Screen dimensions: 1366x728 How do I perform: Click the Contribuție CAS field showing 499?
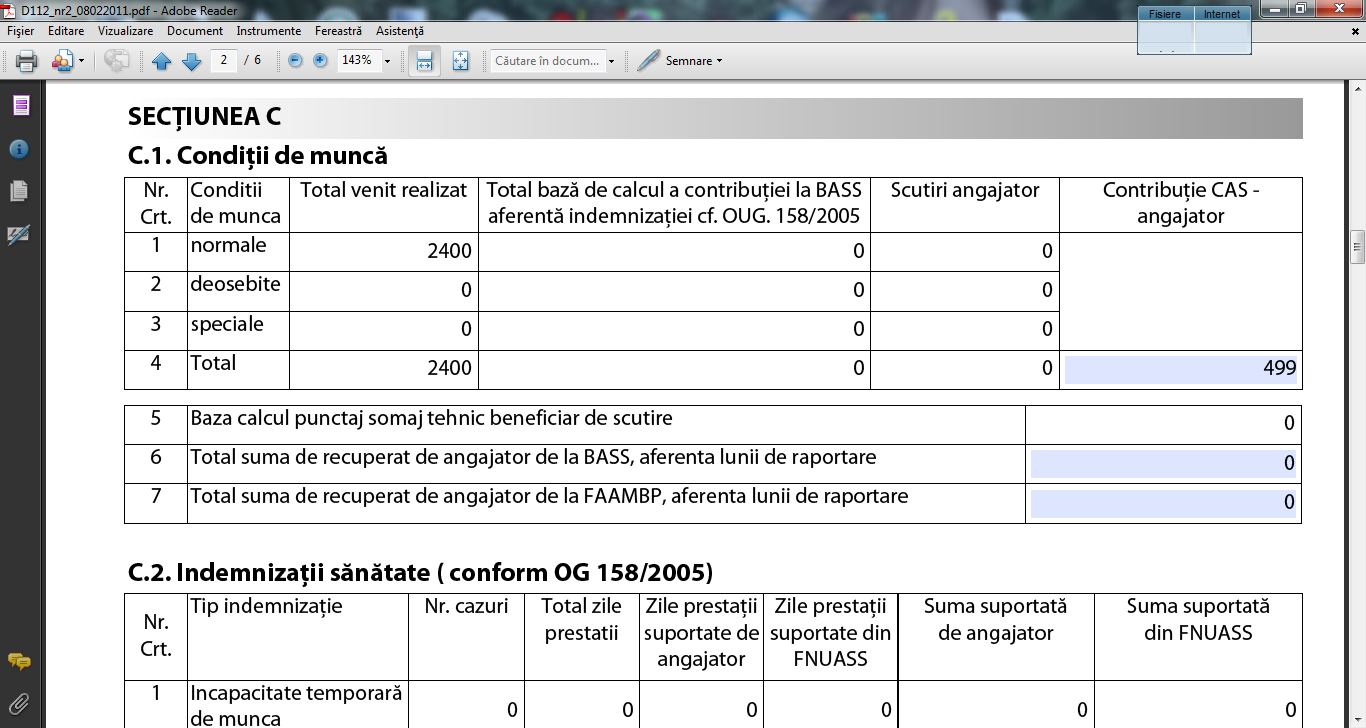point(1181,368)
